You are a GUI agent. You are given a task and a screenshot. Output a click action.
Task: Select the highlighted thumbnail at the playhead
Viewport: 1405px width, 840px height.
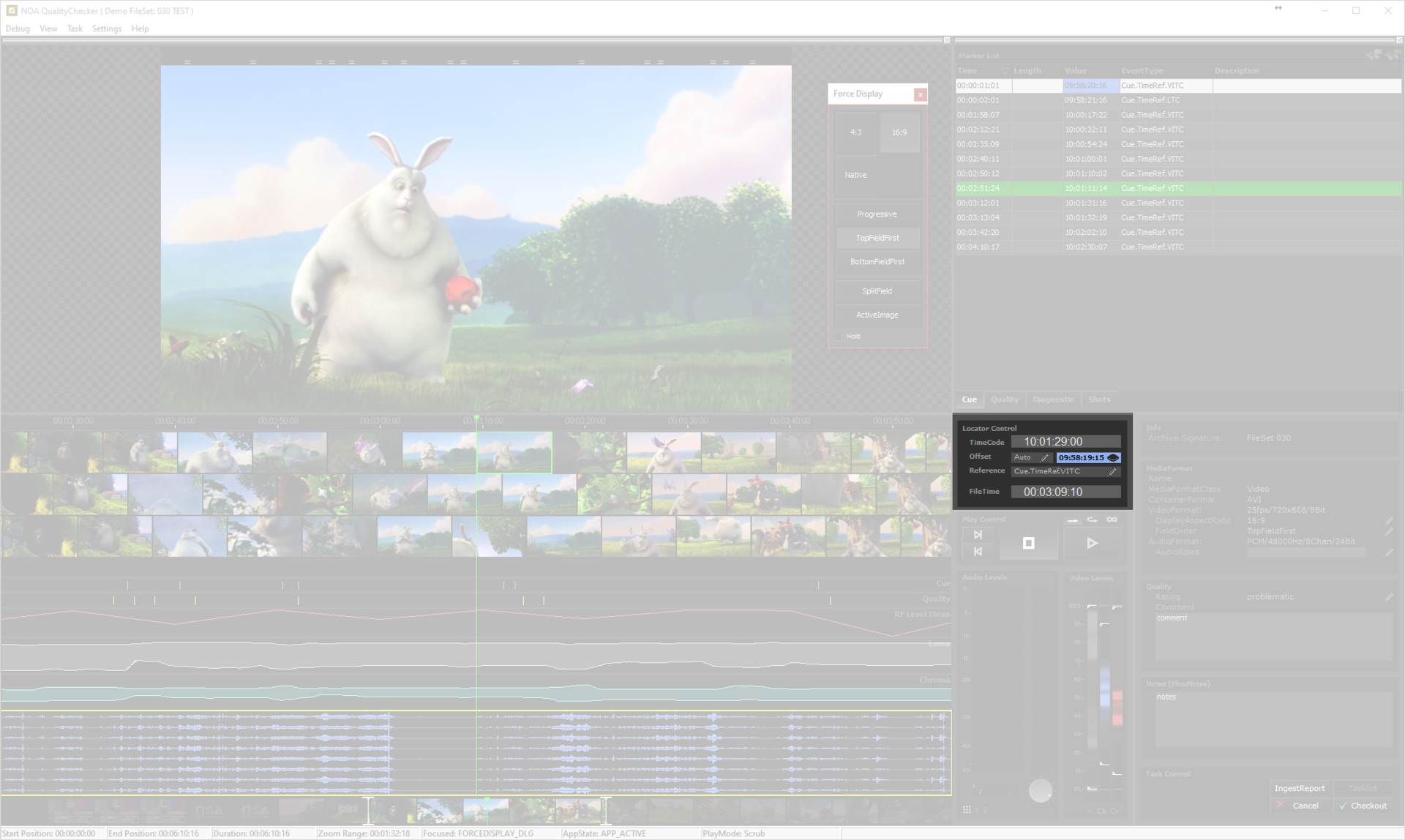pos(514,452)
